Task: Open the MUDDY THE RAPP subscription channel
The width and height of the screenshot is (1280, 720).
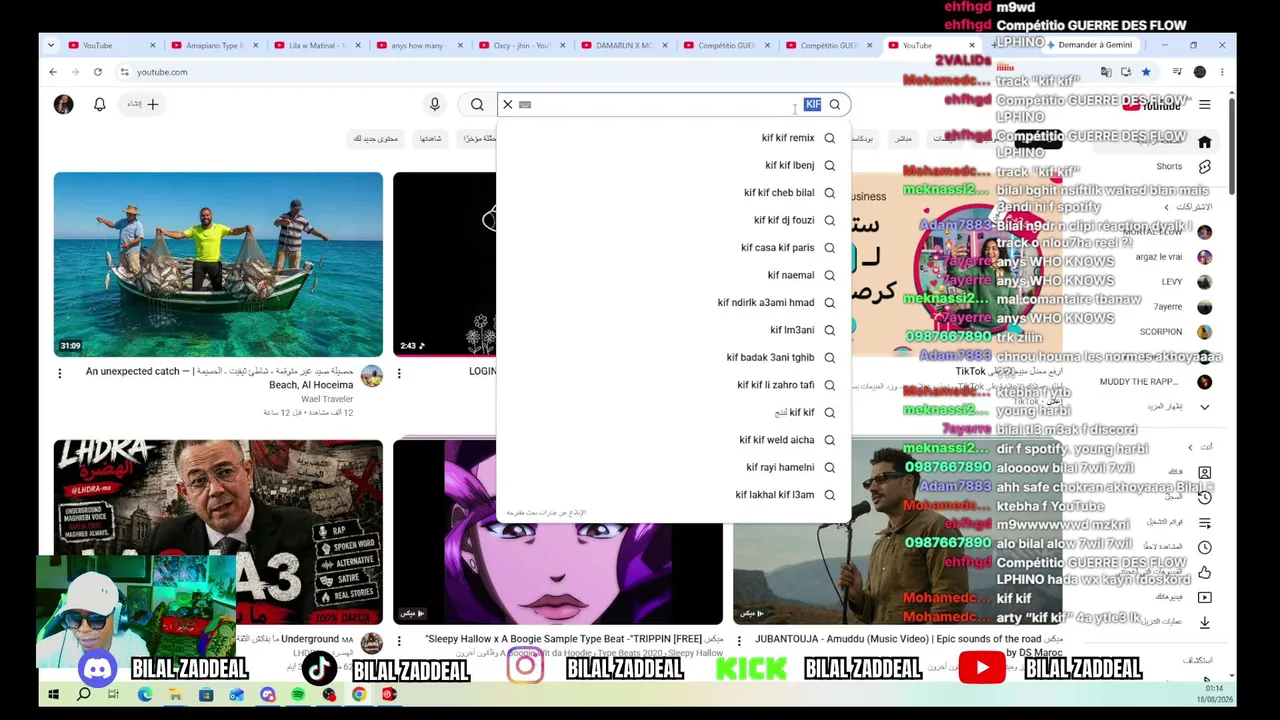Action: 1156,382
